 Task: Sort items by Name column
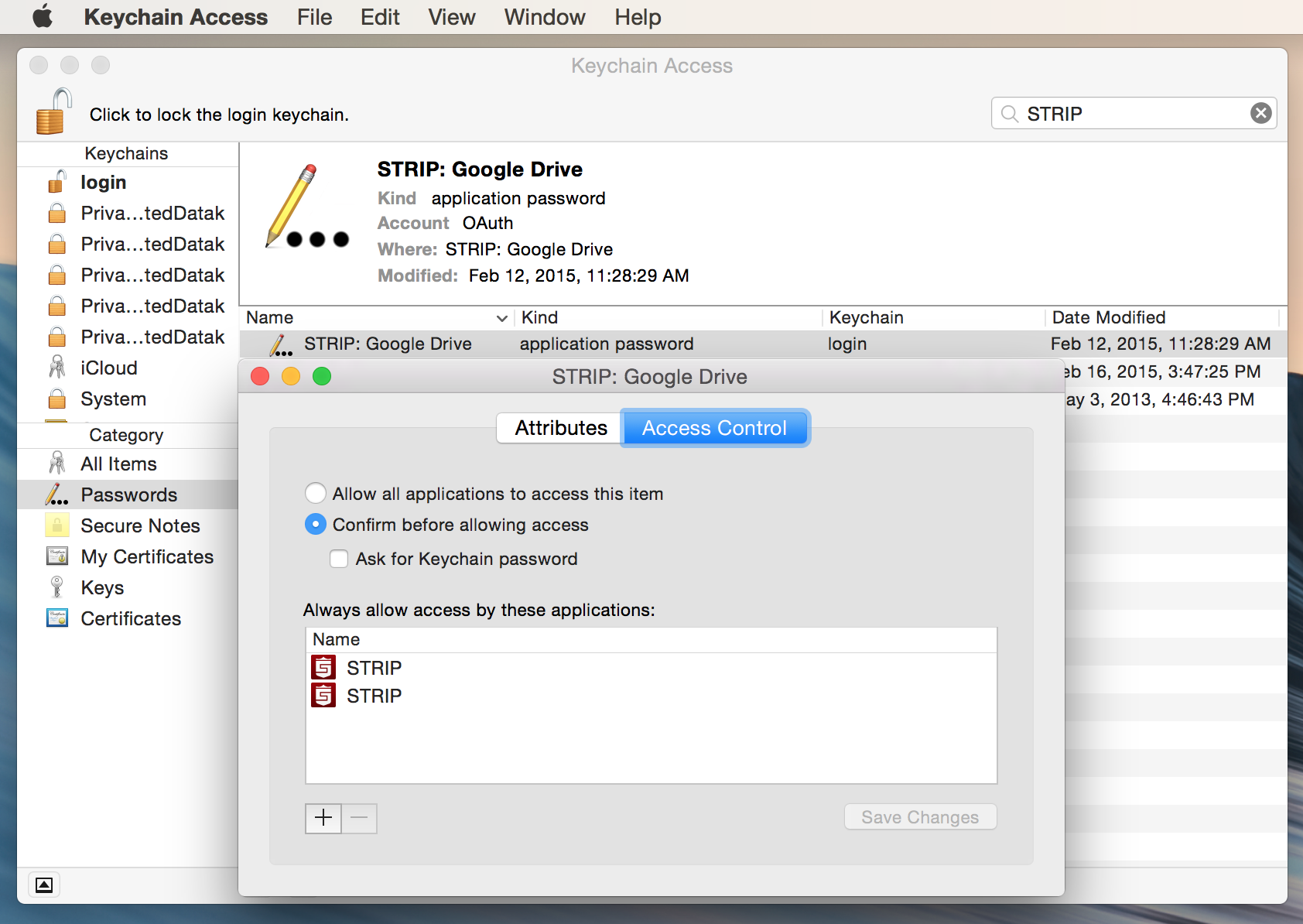[377, 318]
